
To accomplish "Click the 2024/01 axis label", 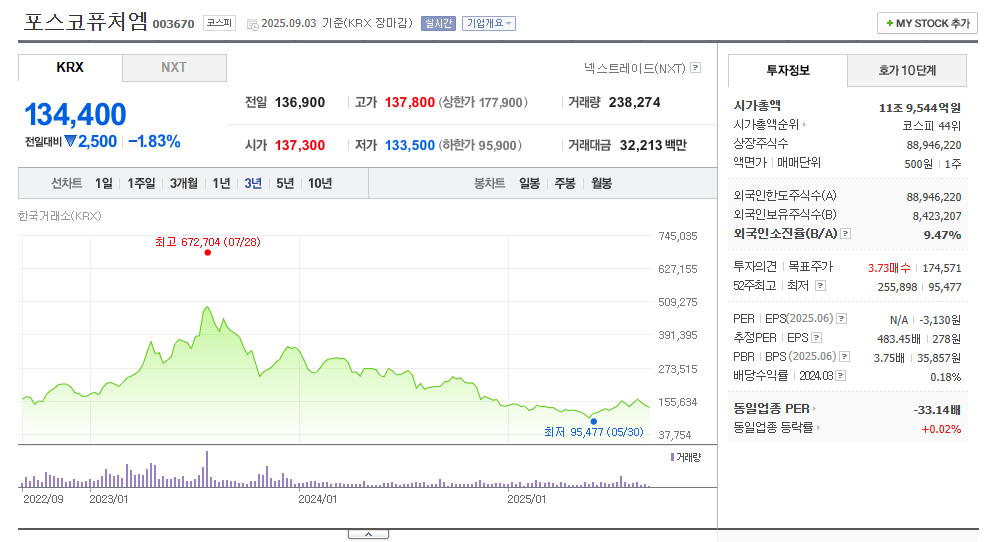I will coord(318,499).
